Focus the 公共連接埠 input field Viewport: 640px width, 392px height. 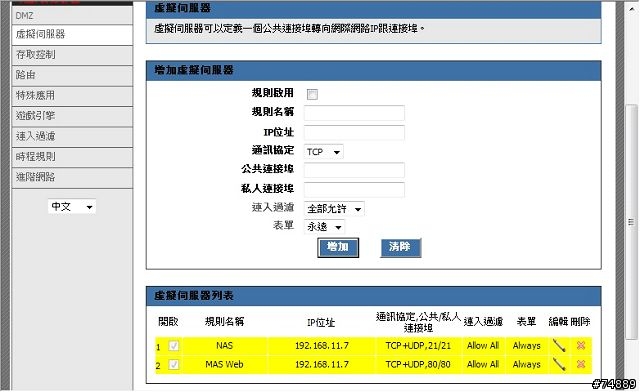point(354,170)
